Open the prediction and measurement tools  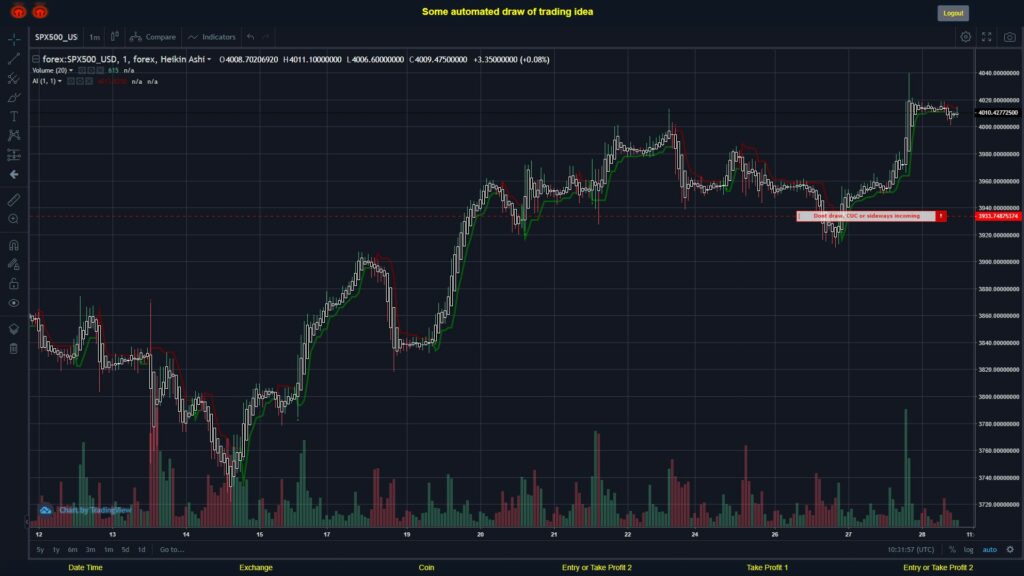click(x=14, y=155)
